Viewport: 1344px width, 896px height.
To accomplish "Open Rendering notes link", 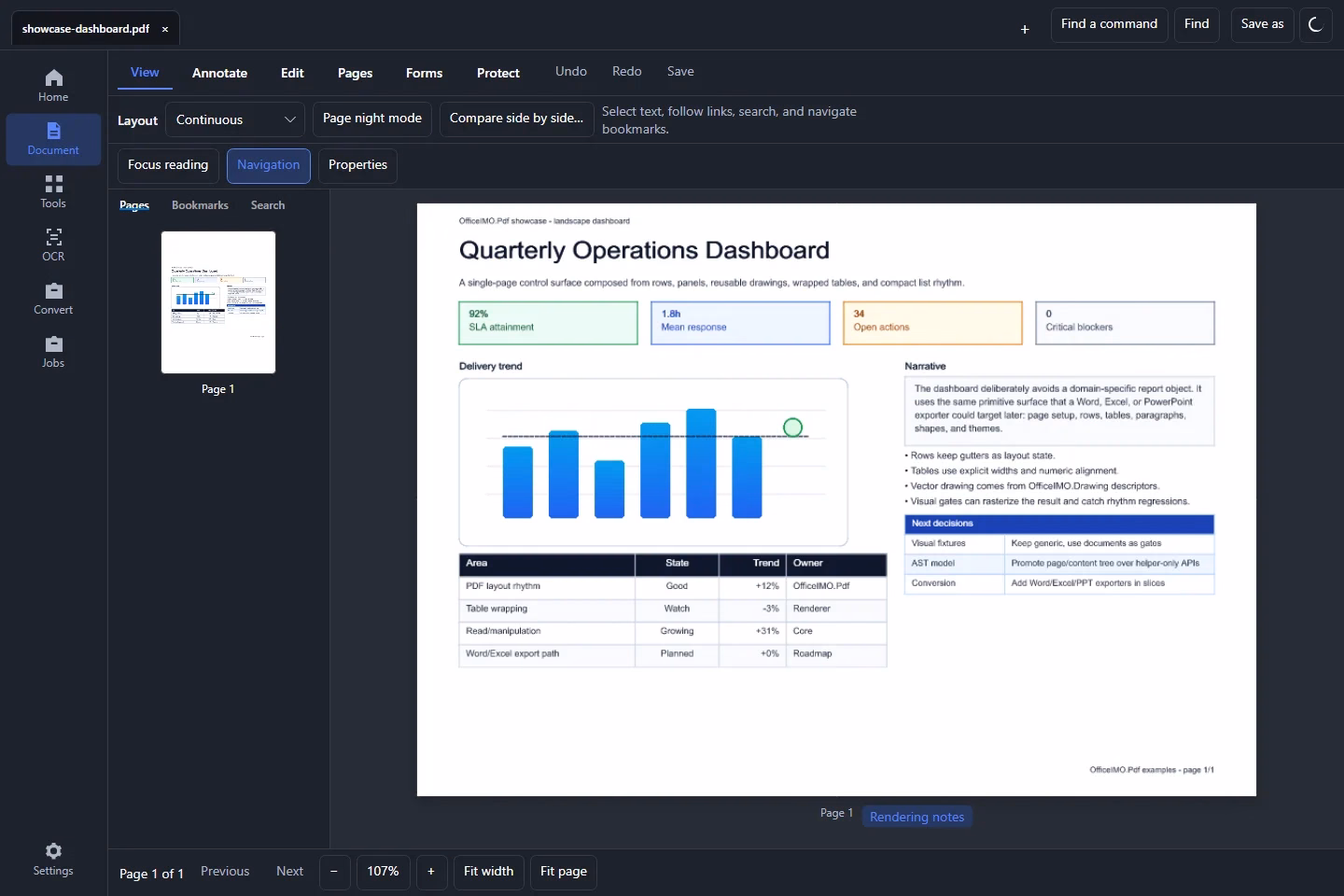I will 917,817.
